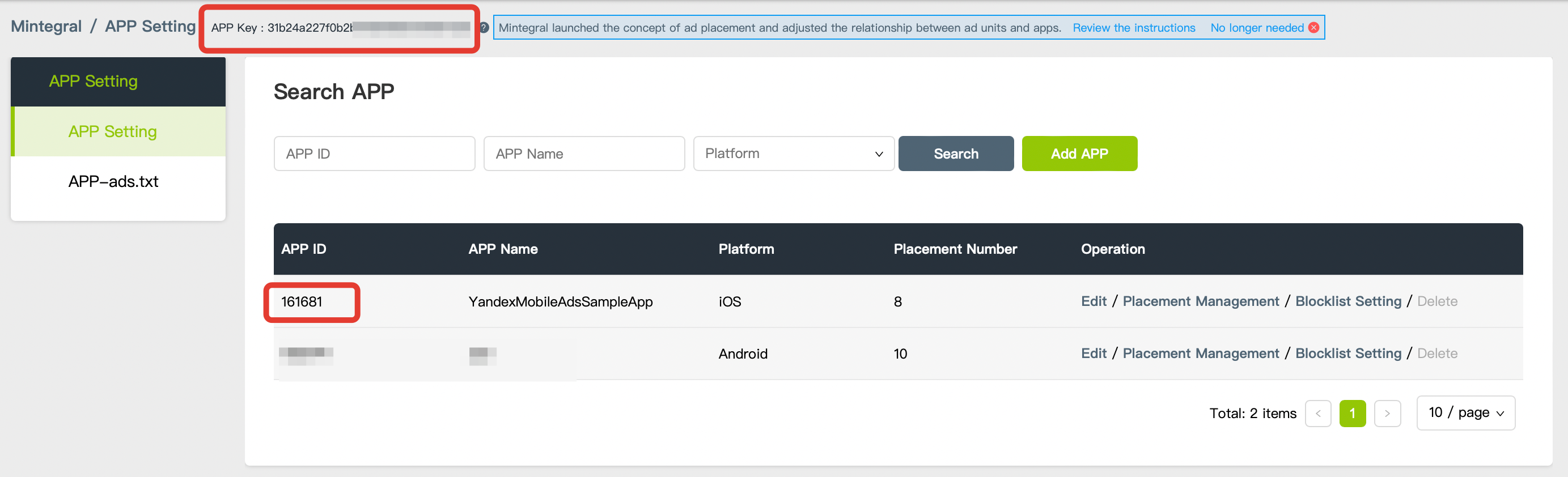Image resolution: width=1568 pixels, height=477 pixels.
Task: Expand the Platform filter dropdown
Action: 793,154
